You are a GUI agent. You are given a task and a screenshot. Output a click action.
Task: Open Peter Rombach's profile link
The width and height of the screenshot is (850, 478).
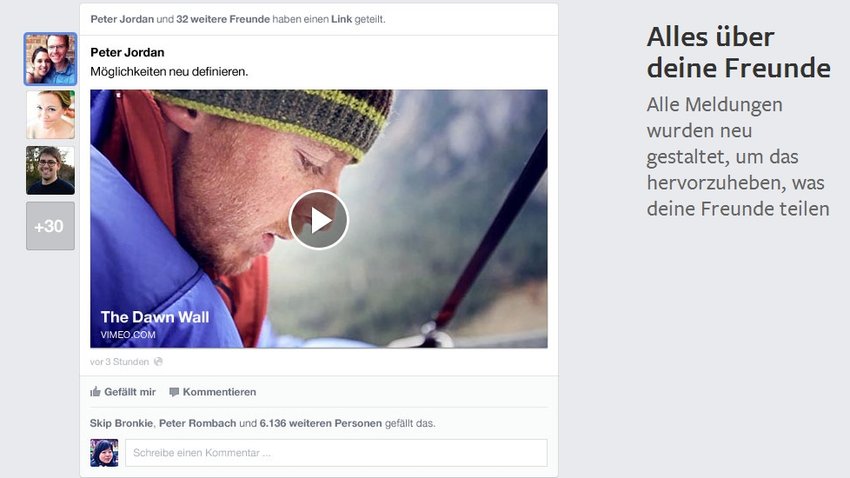[197, 423]
